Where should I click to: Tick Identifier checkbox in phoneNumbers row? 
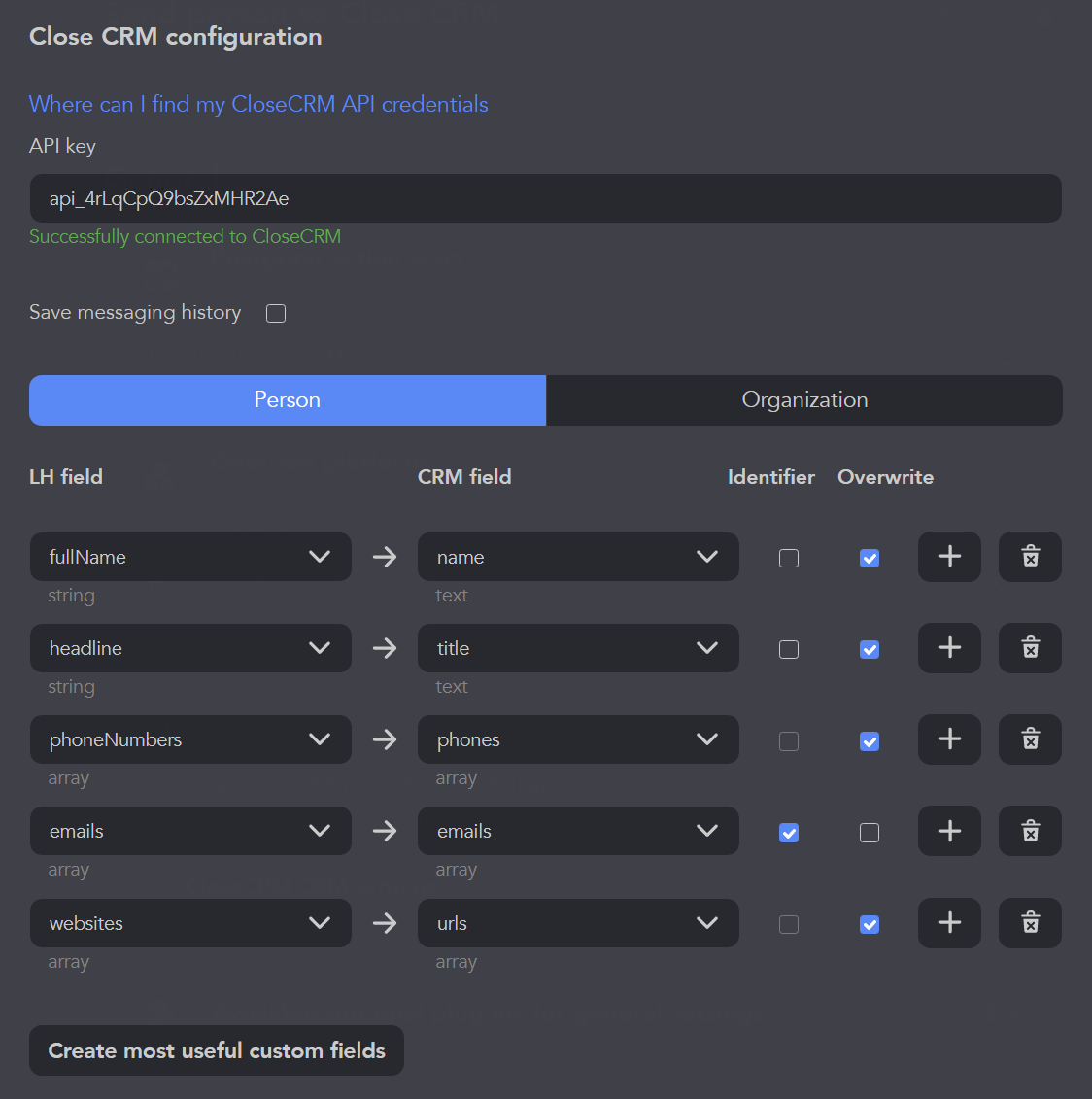point(789,741)
